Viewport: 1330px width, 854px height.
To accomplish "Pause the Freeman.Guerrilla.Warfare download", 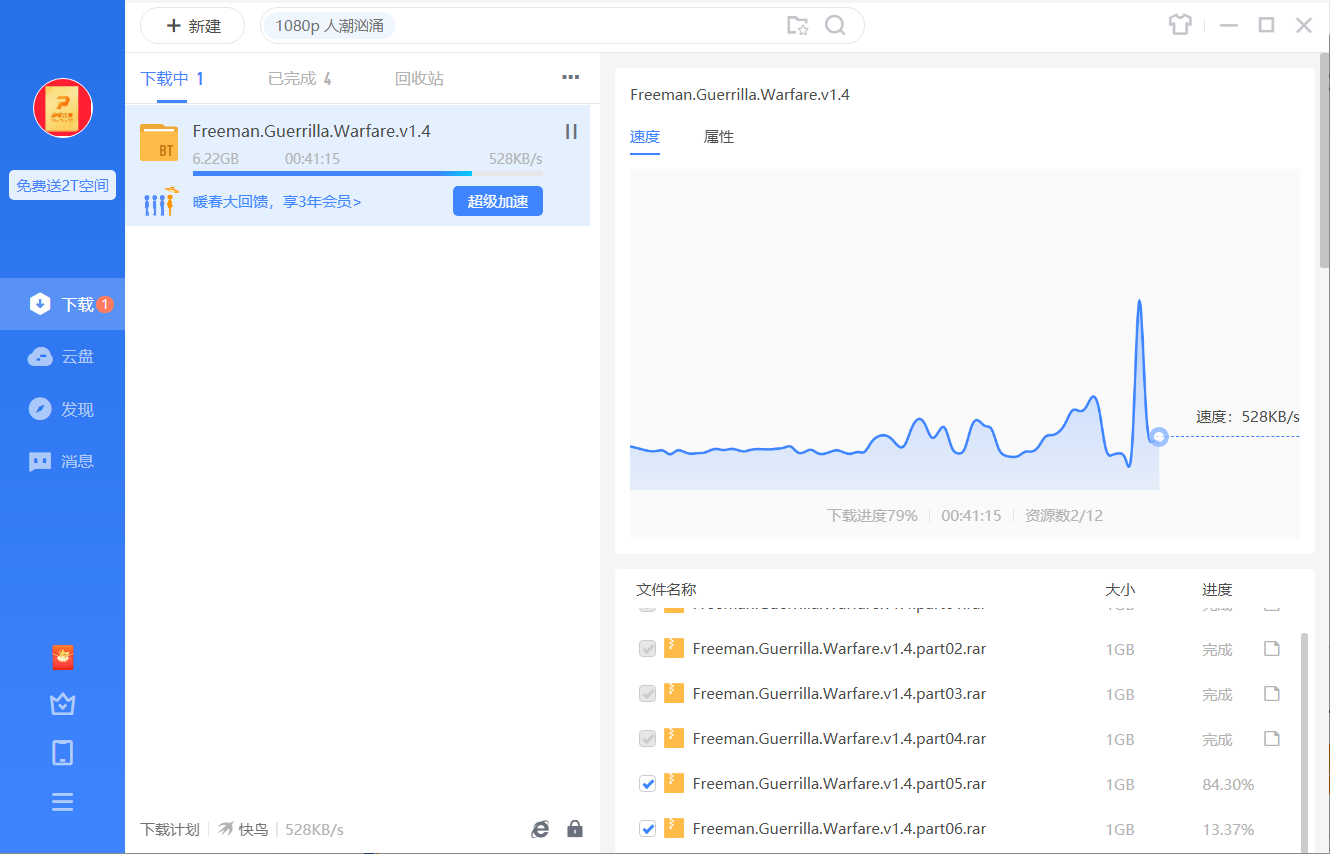I will click(571, 131).
